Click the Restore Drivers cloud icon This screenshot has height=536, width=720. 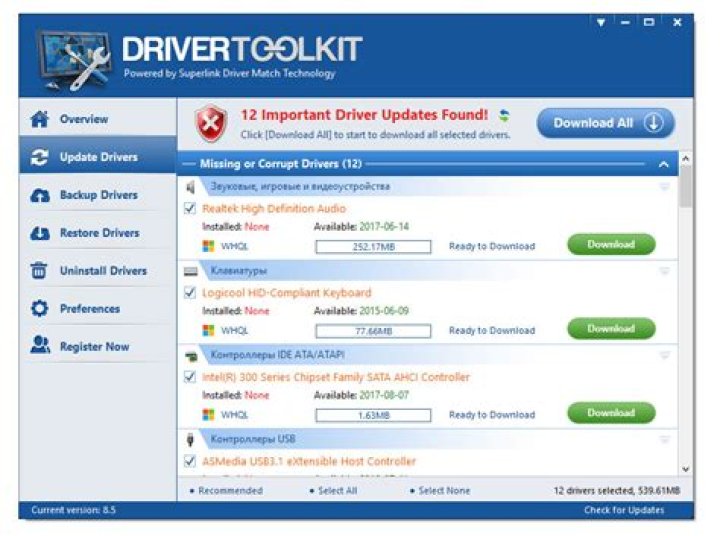40,233
